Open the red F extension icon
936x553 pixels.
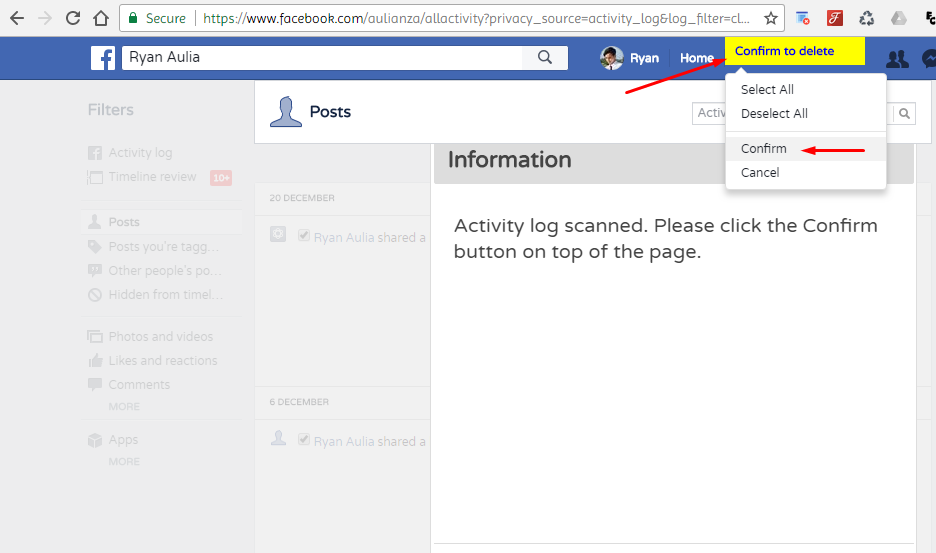[x=835, y=19]
